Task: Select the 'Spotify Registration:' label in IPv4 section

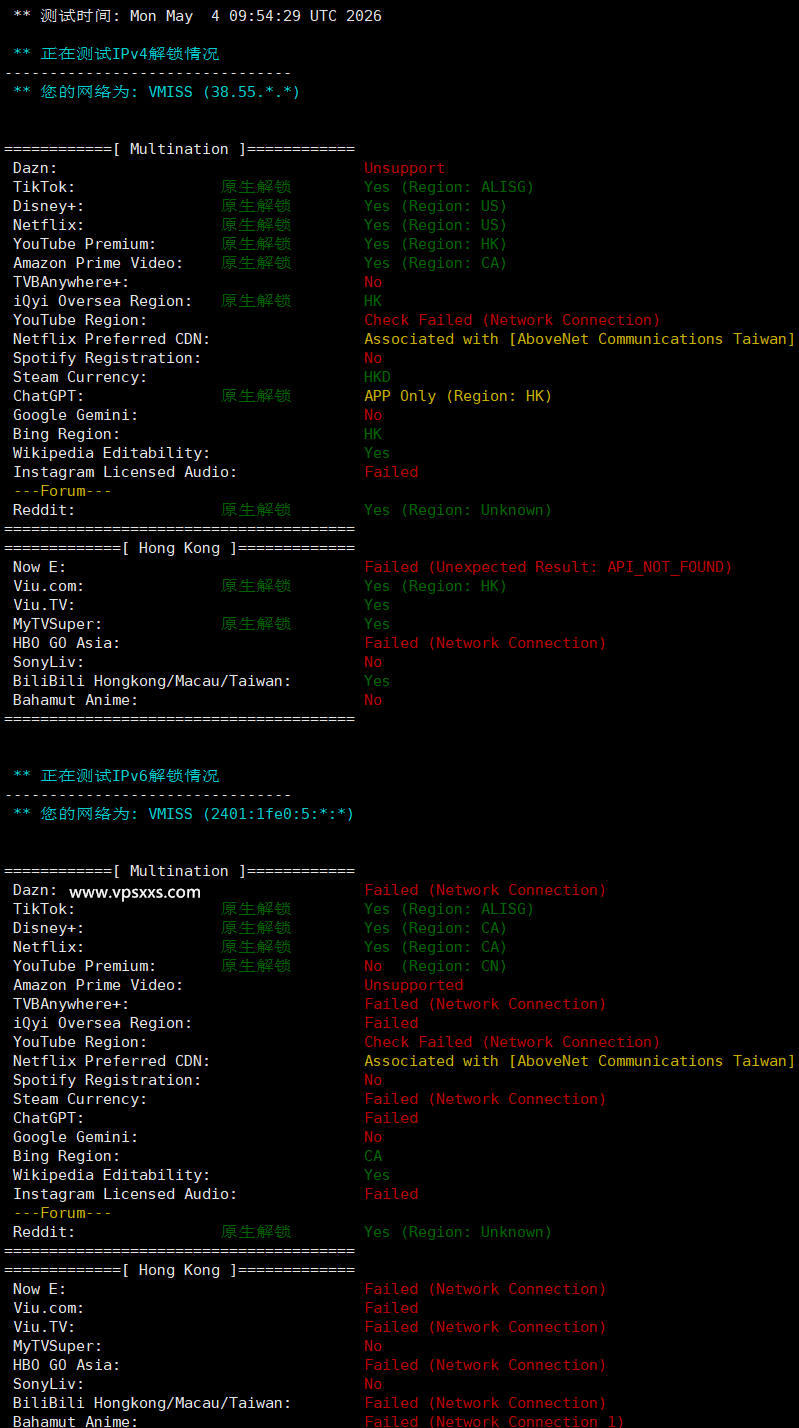Action: pos(107,358)
